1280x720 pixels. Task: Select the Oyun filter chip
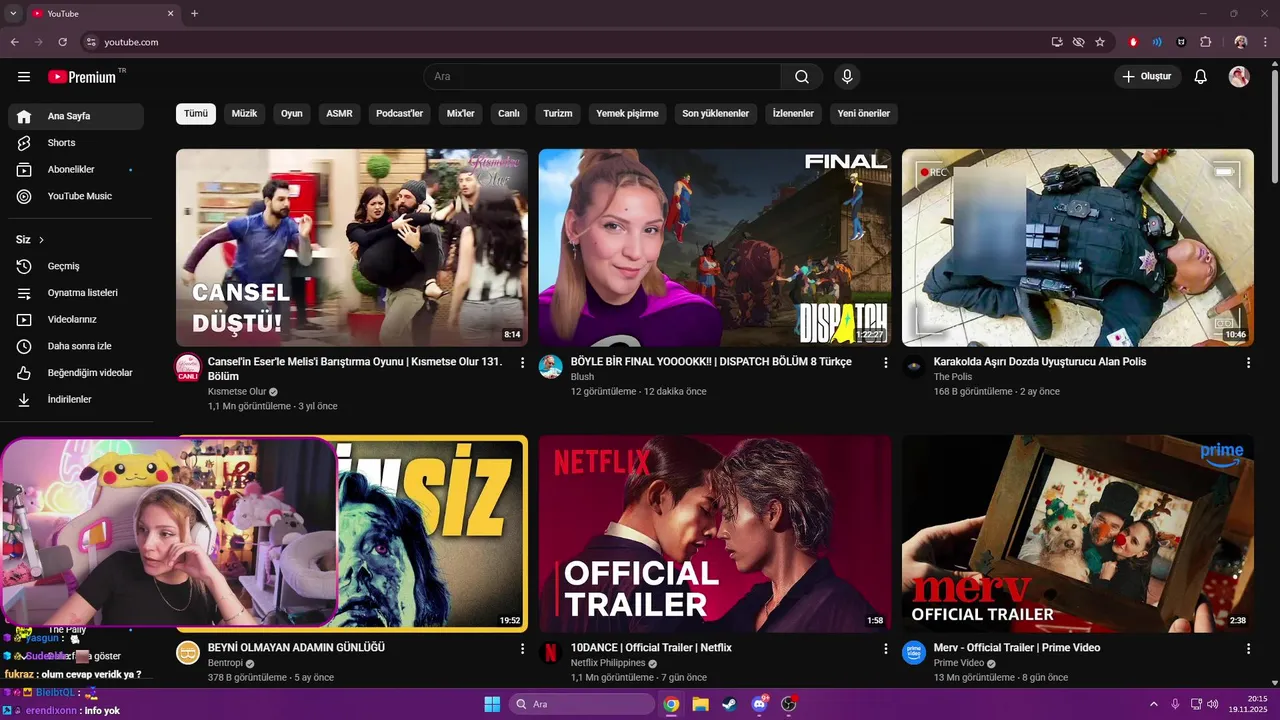[x=291, y=114]
